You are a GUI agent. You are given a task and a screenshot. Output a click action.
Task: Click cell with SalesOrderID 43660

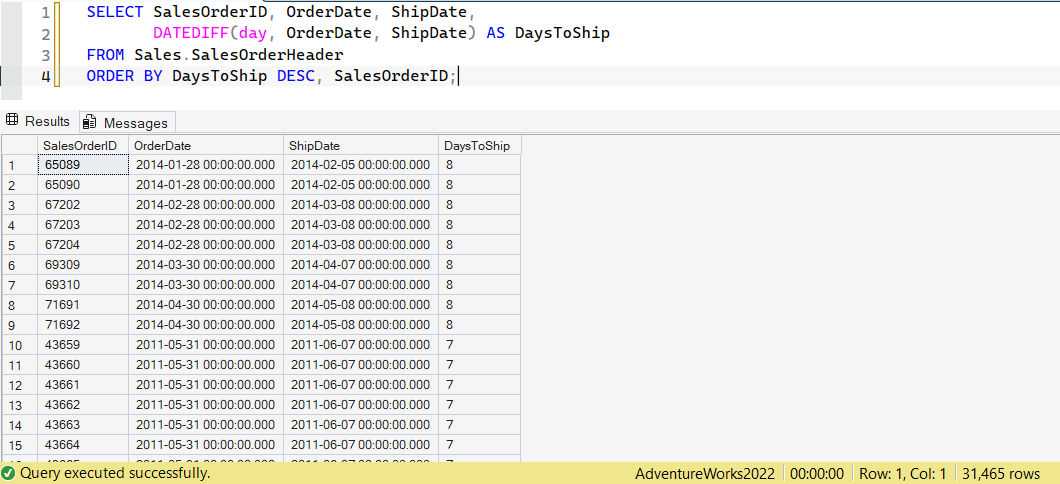pos(82,364)
